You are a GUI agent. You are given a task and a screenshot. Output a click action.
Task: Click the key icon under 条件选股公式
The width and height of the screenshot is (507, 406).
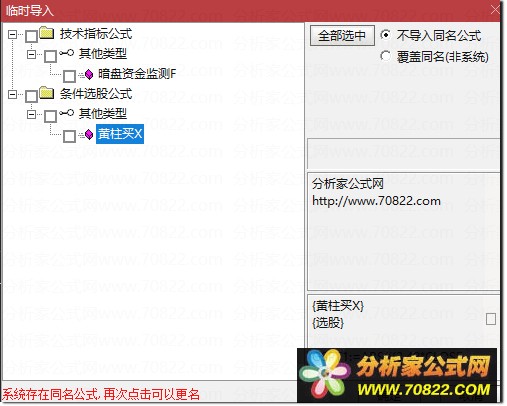[x=66, y=113]
